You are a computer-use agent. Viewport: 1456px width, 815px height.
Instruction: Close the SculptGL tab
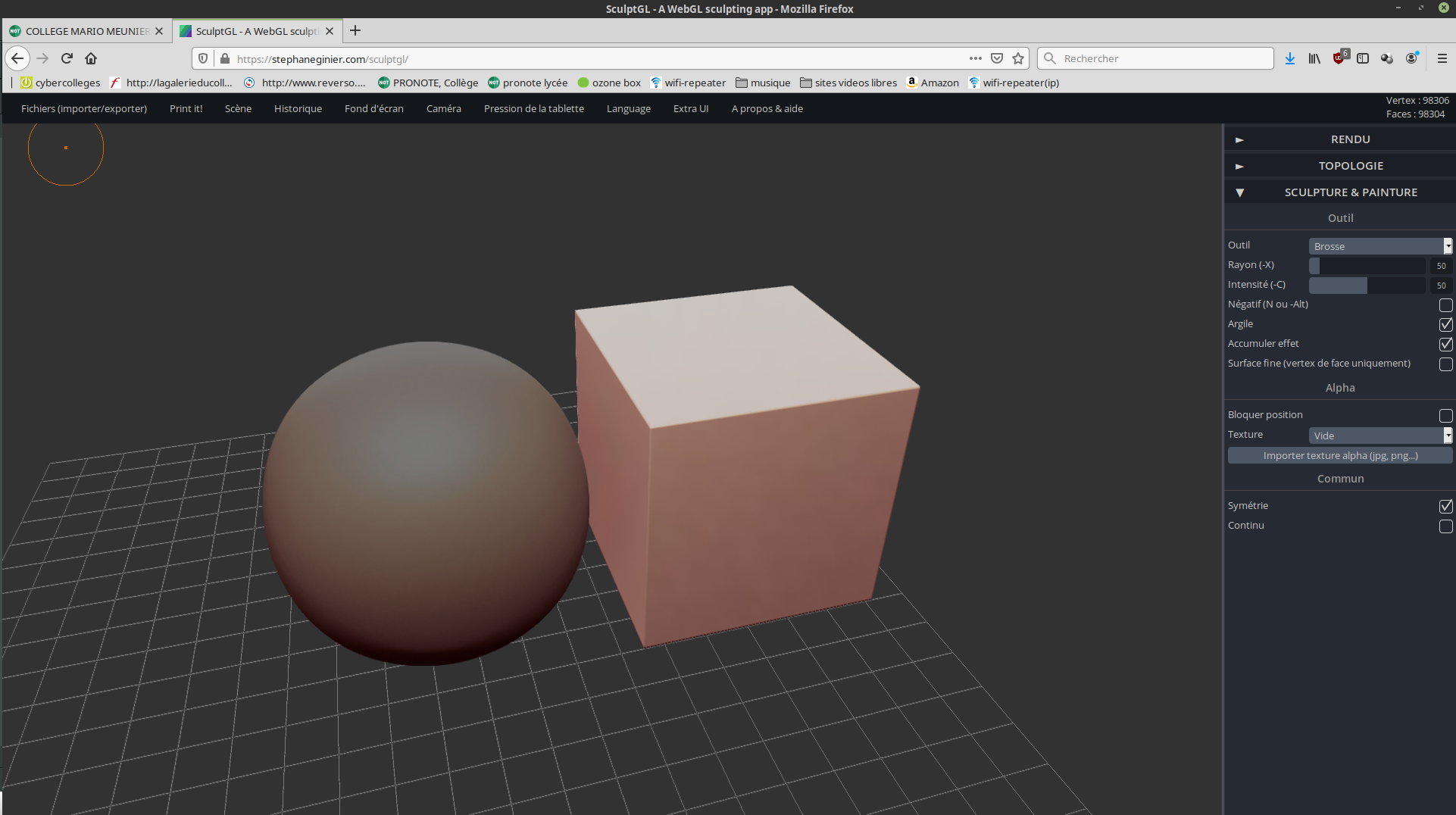point(330,31)
